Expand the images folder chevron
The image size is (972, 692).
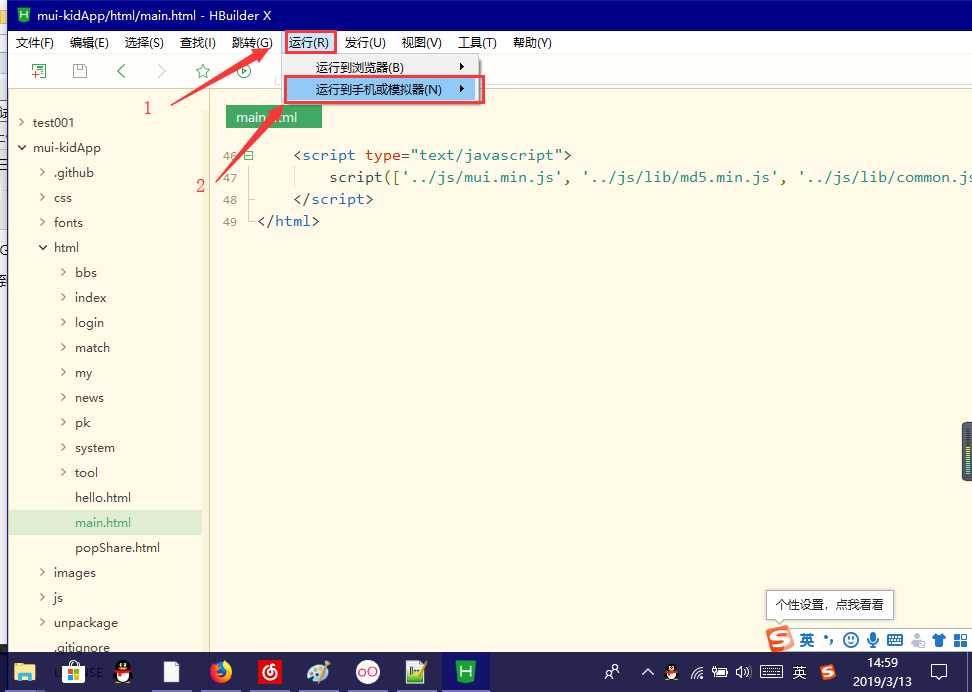(x=43, y=572)
